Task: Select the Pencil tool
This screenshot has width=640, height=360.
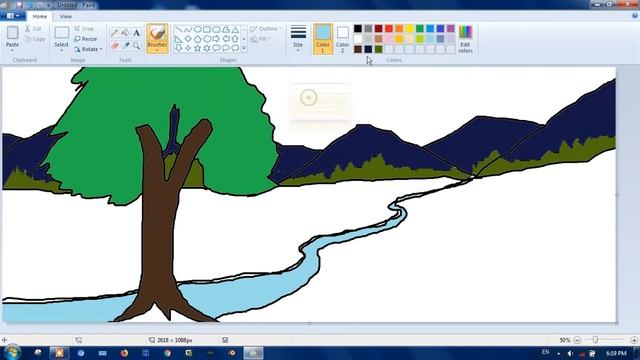Action: click(115, 33)
